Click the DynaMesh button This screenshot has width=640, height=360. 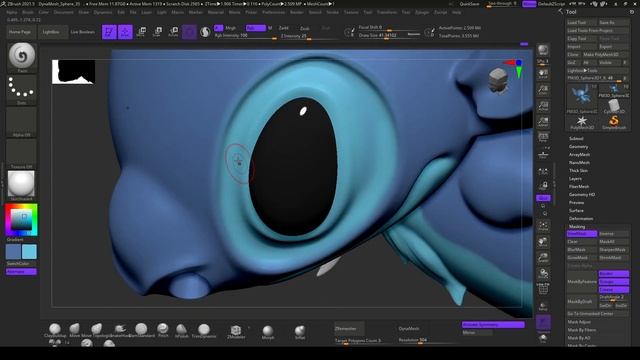pyautogui.click(x=409, y=329)
